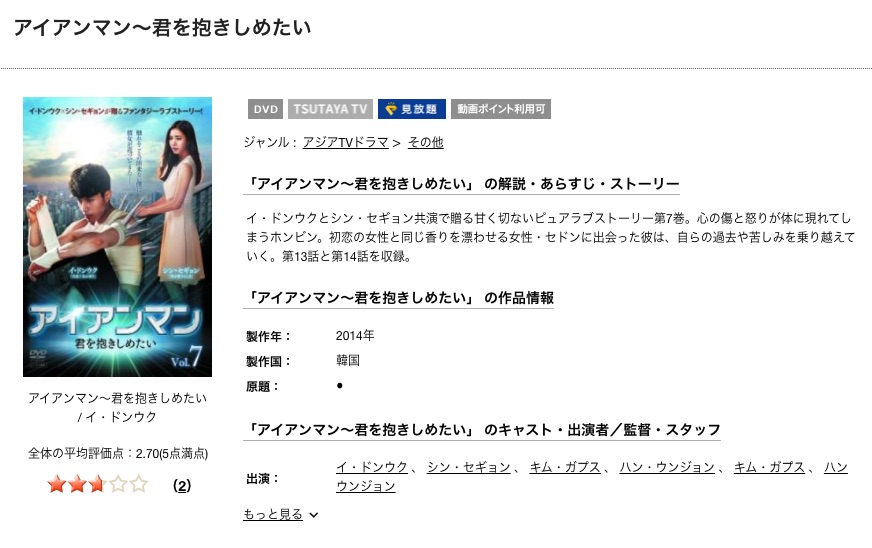Click the DVD badge icon
Screen dimensions: 872x548
point(265,109)
